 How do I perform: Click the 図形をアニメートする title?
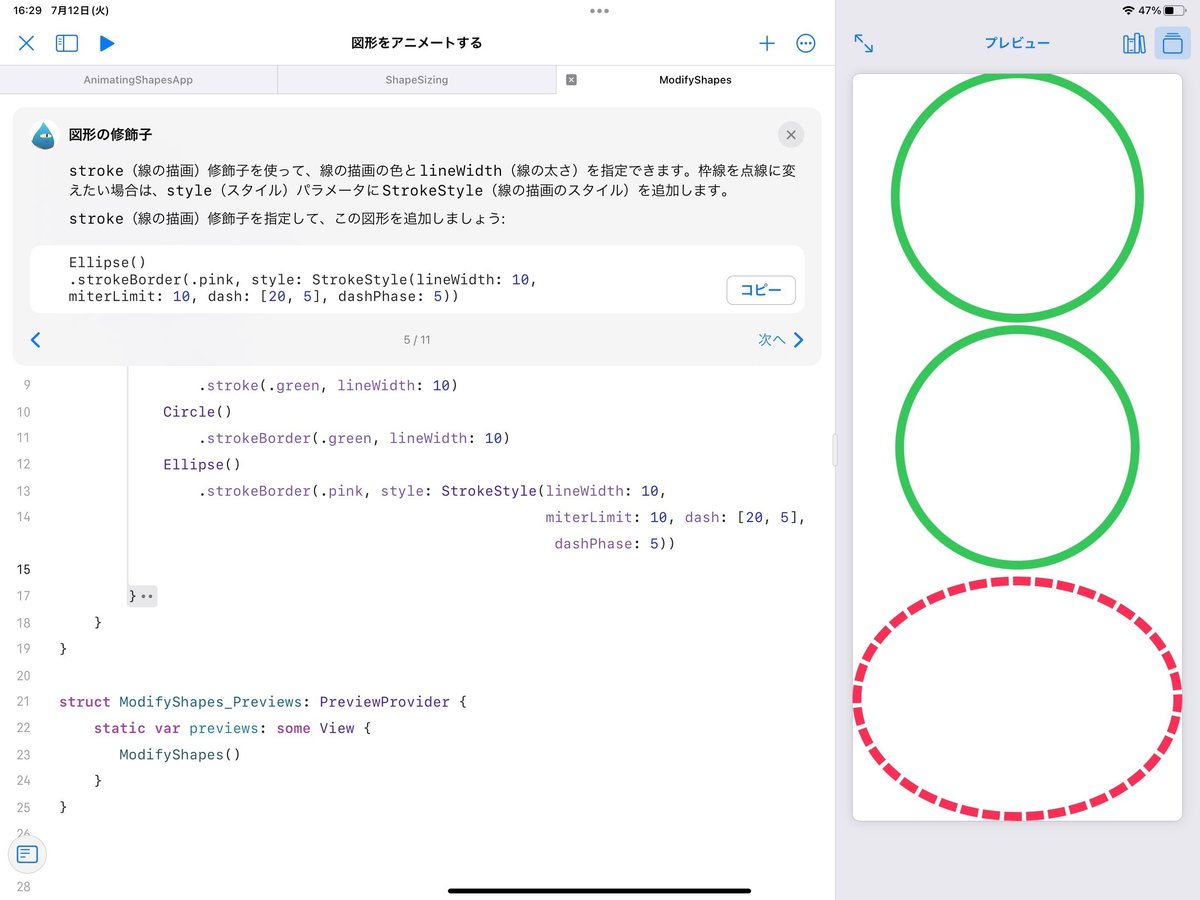coord(416,43)
